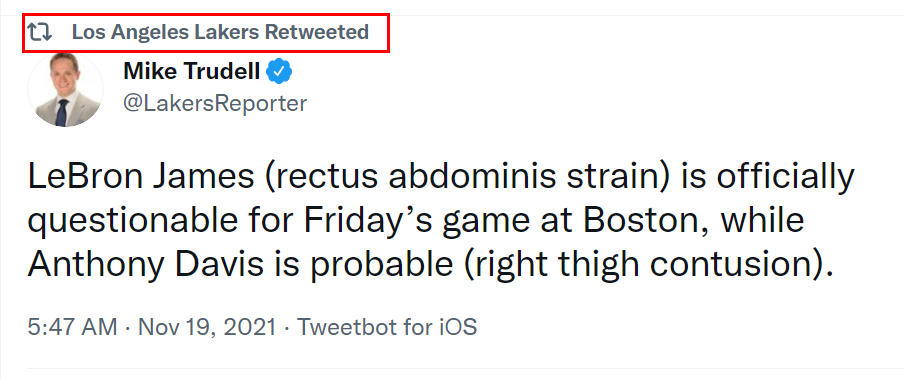
Task: Click the Nov 19, 2021 date
Action: pyautogui.click(x=207, y=328)
